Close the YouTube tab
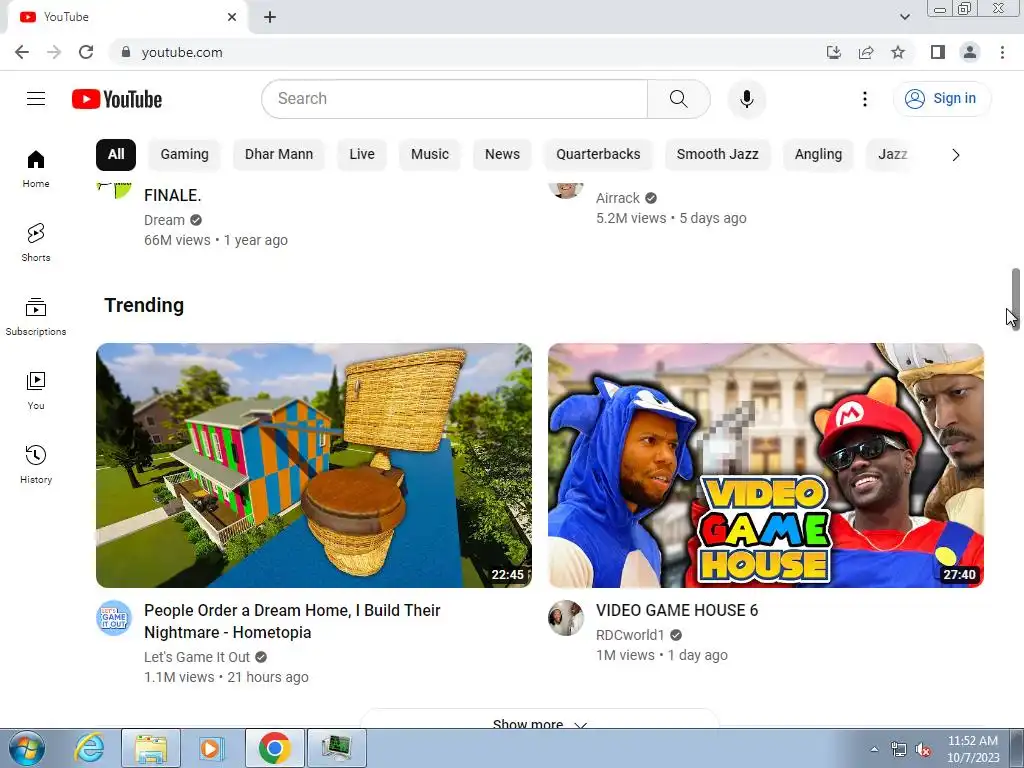1024x768 pixels. click(232, 17)
